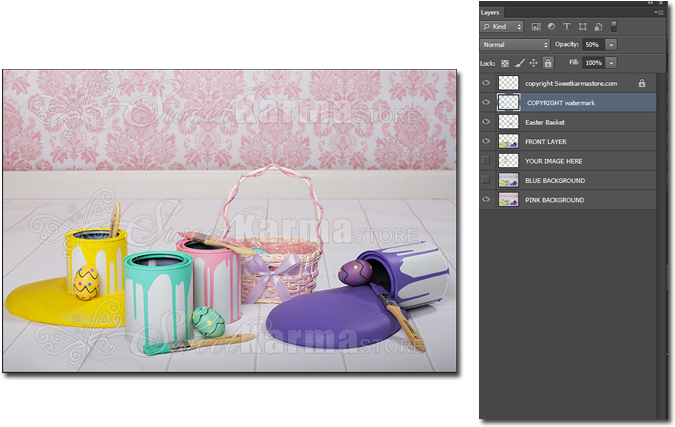Screen dimensions: 675x427
Task: Select the PINK BACKGROUND layer name
Action: click(x=554, y=200)
